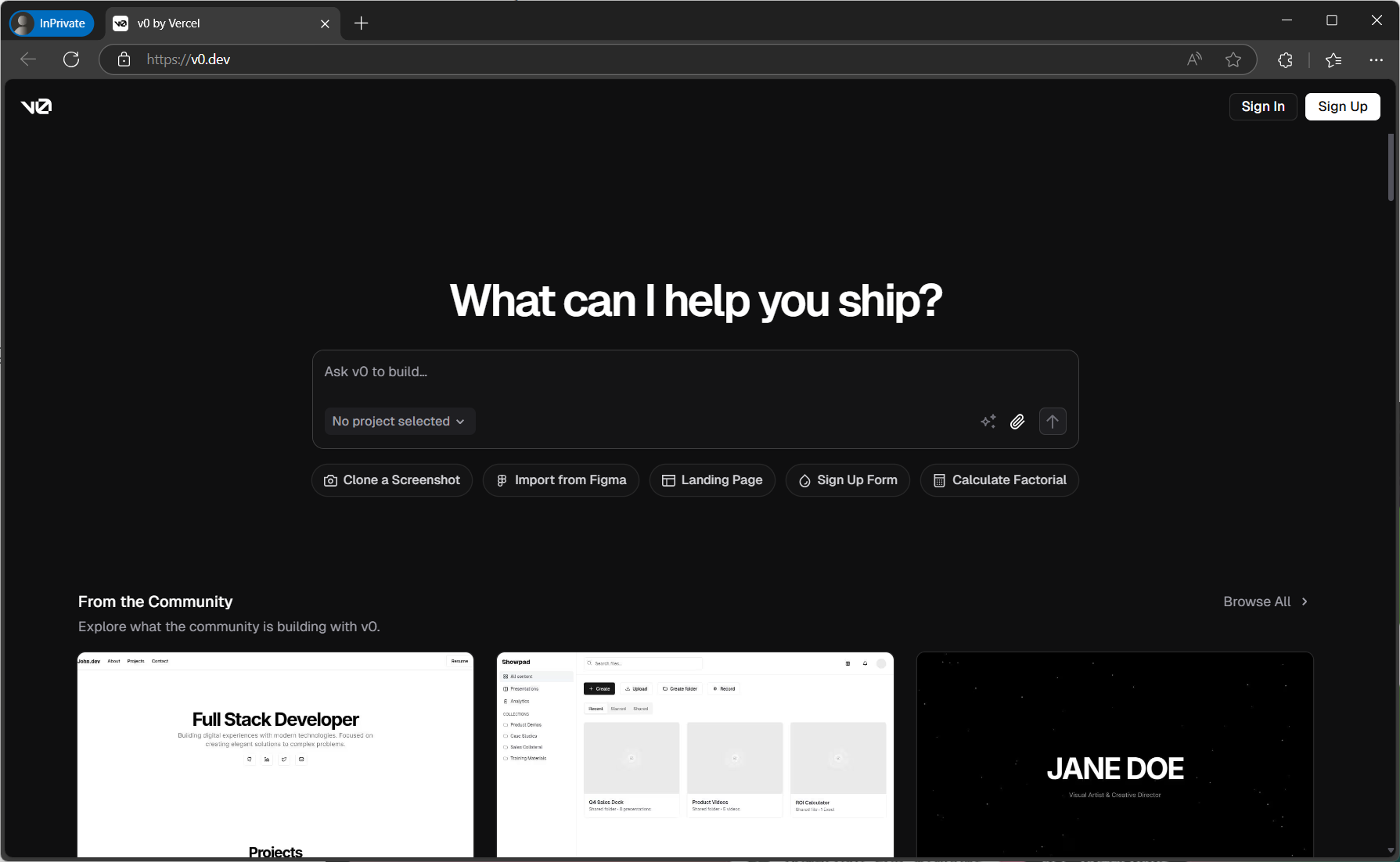Select the v0 by Vercel browser tab
This screenshot has height=862, width=1400.
[x=223, y=23]
